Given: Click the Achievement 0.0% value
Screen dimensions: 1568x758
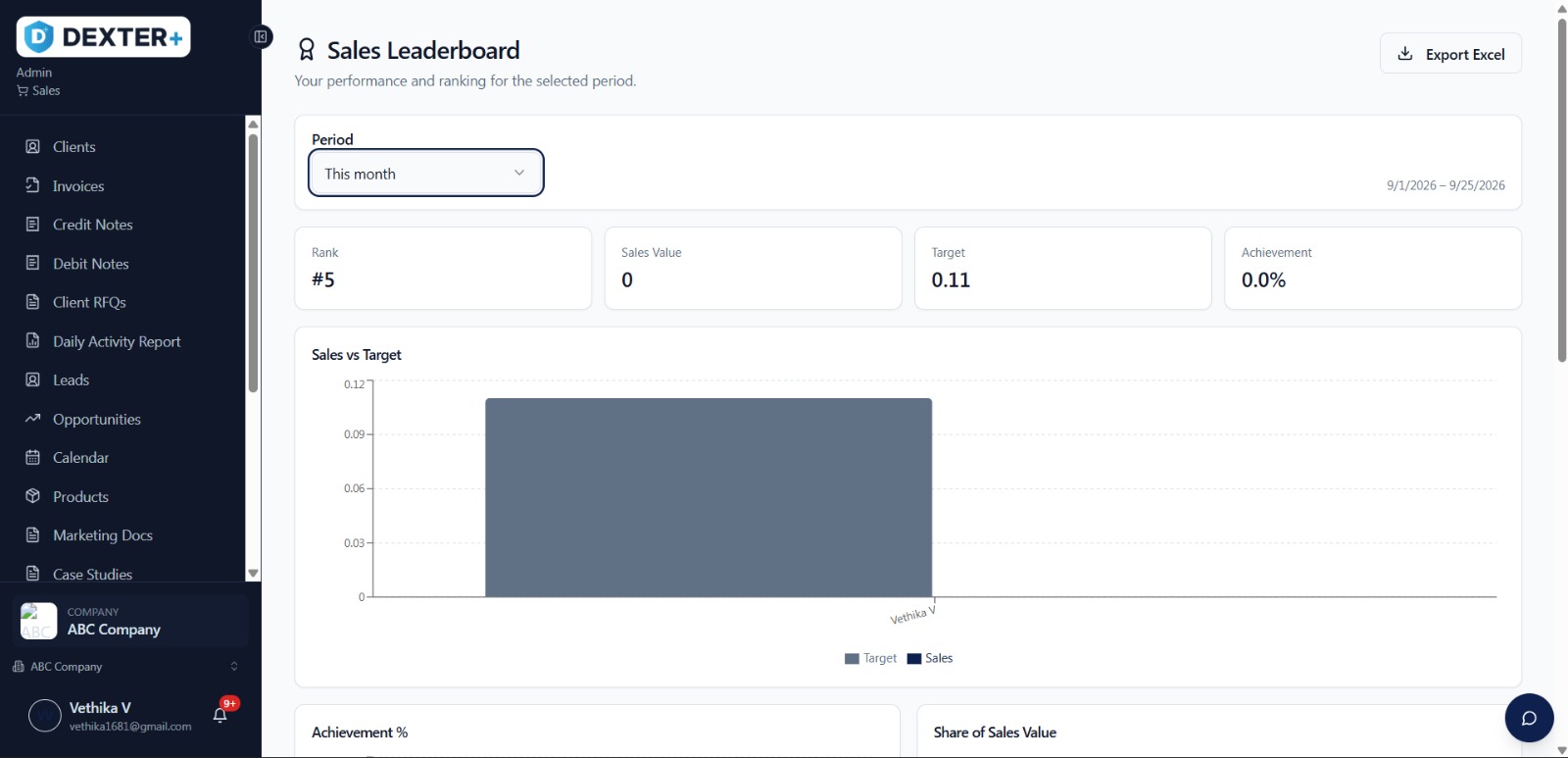Looking at the screenshot, I should pos(1263,280).
